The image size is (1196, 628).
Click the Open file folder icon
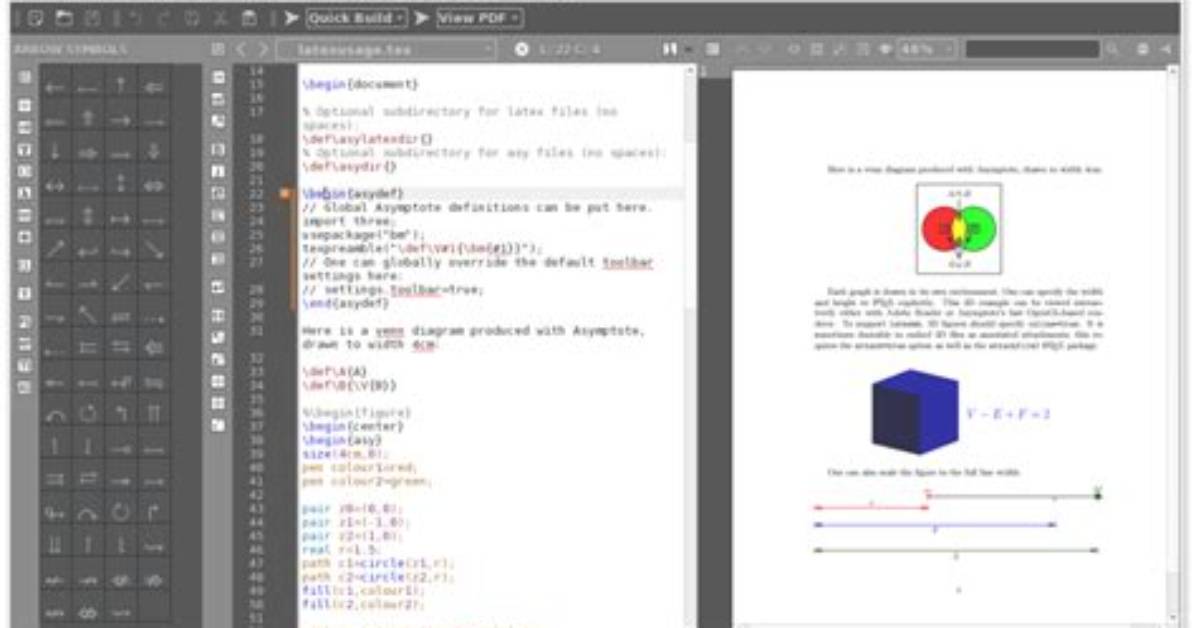(x=64, y=18)
